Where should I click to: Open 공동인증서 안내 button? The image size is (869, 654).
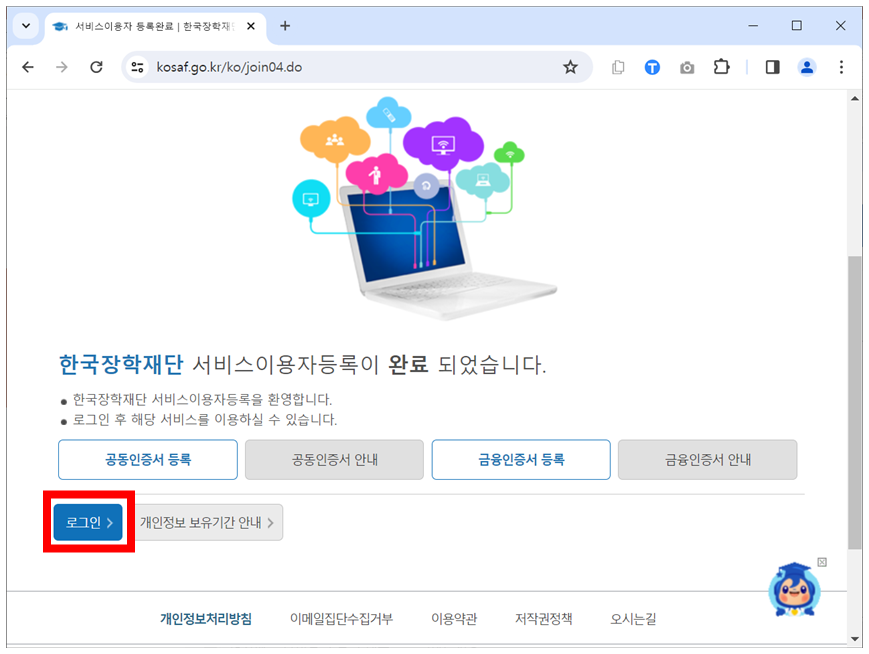(x=334, y=459)
